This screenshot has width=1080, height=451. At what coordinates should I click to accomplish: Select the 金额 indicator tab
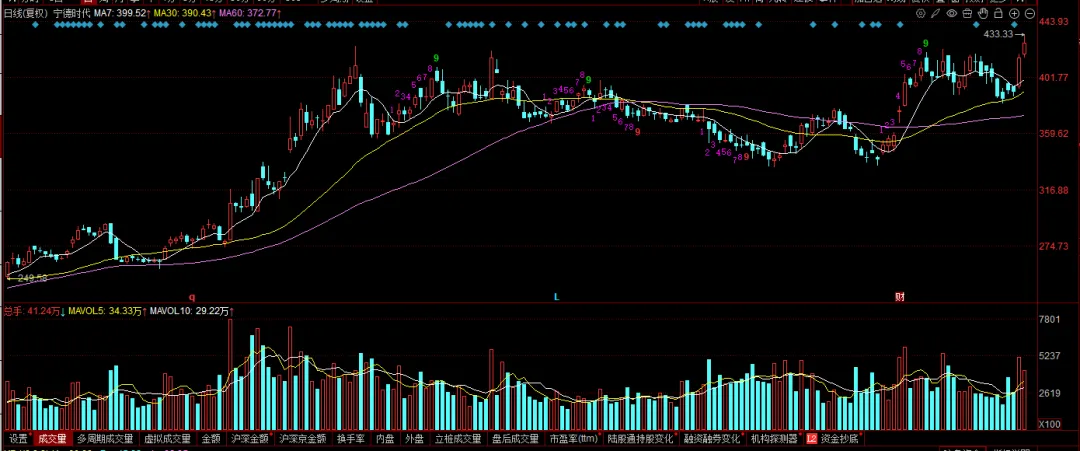[211, 438]
